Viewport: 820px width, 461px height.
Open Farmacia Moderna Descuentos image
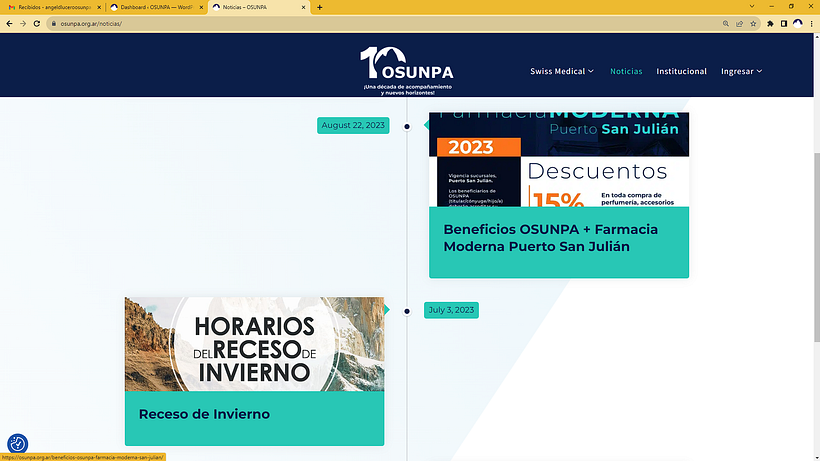559,159
